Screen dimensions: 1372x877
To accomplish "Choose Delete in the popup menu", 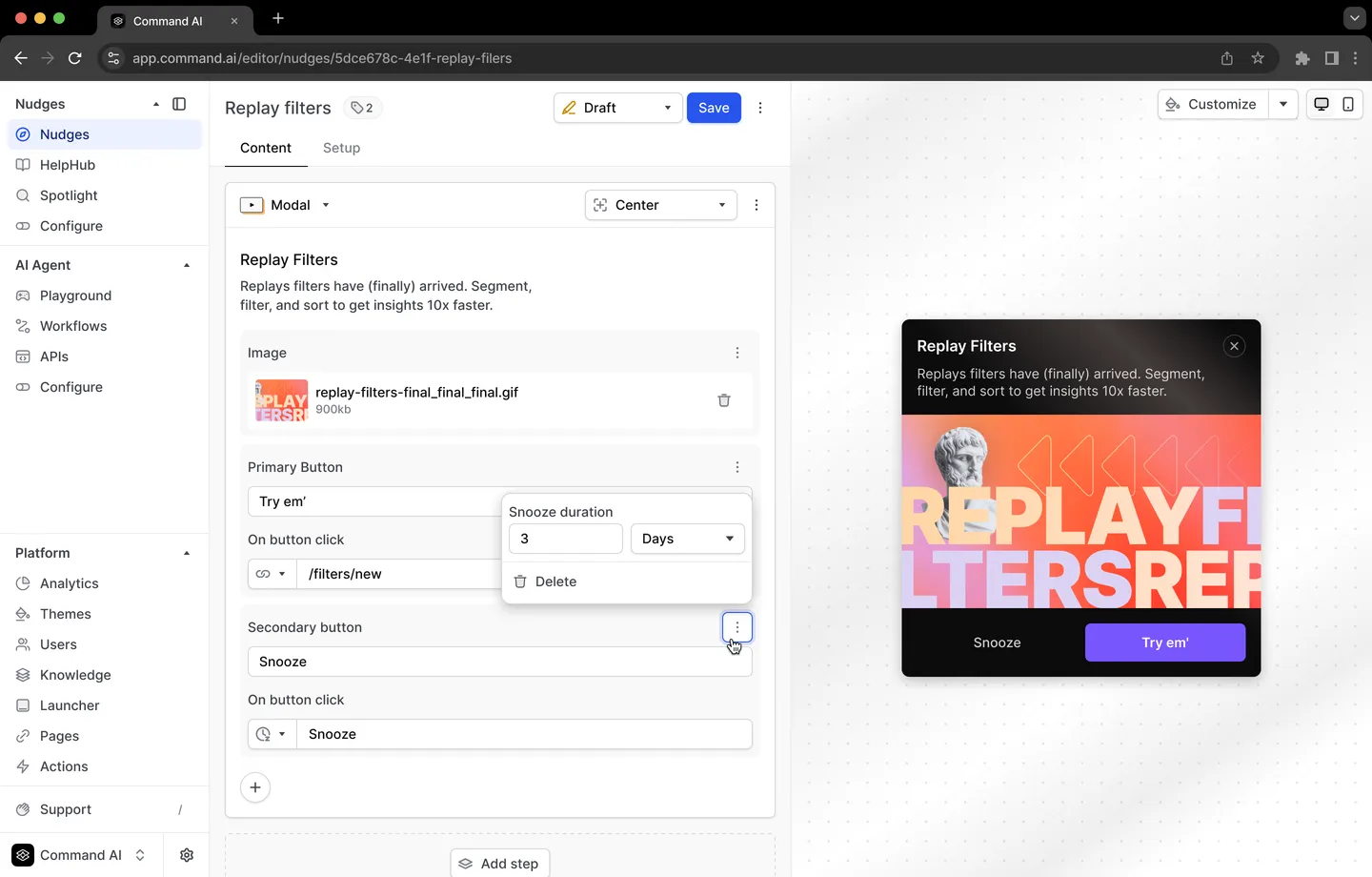I will [x=627, y=581].
